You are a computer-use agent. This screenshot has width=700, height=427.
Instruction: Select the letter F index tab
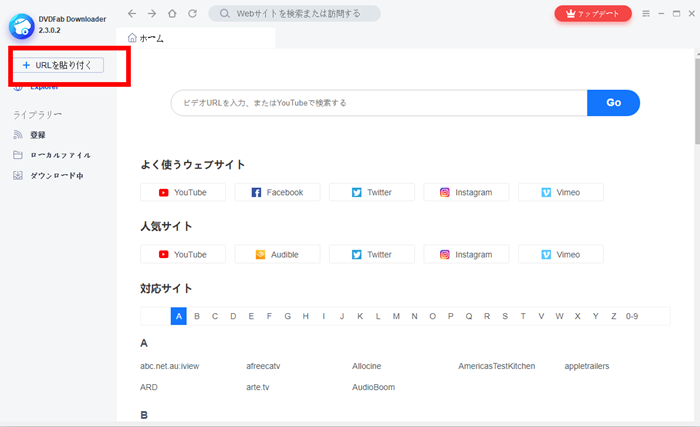269,316
